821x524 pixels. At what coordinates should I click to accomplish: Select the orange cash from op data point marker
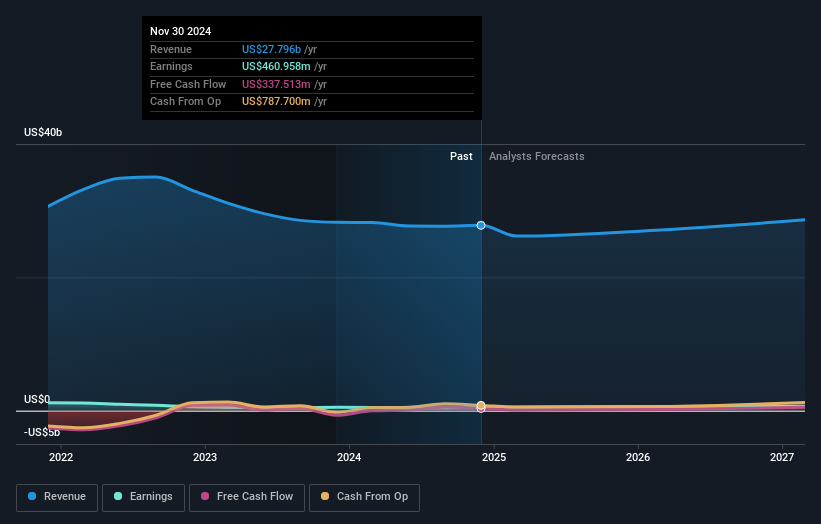coord(481,405)
